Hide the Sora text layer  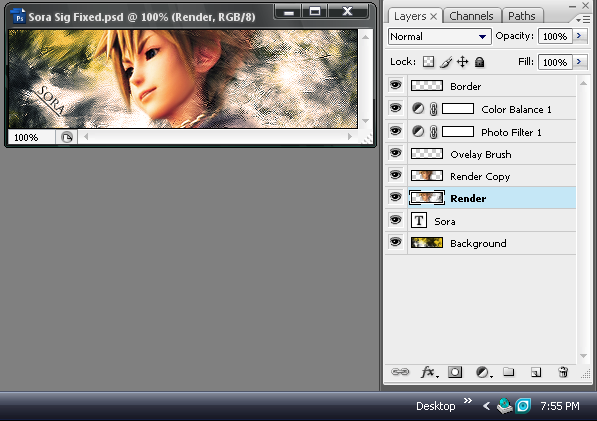click(x=396, y=220)
